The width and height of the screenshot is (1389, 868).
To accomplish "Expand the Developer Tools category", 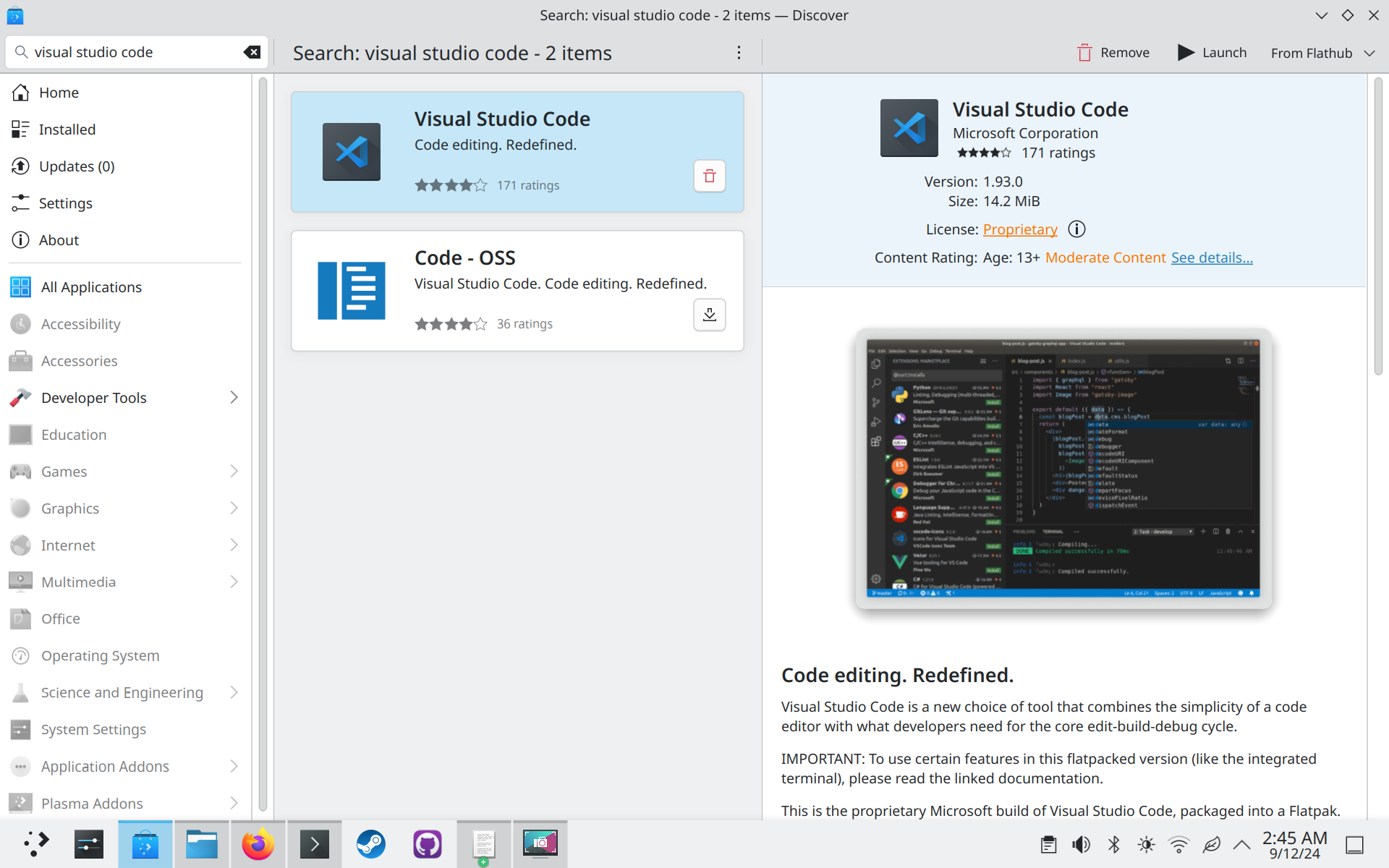I will click(x=234, y=397).
